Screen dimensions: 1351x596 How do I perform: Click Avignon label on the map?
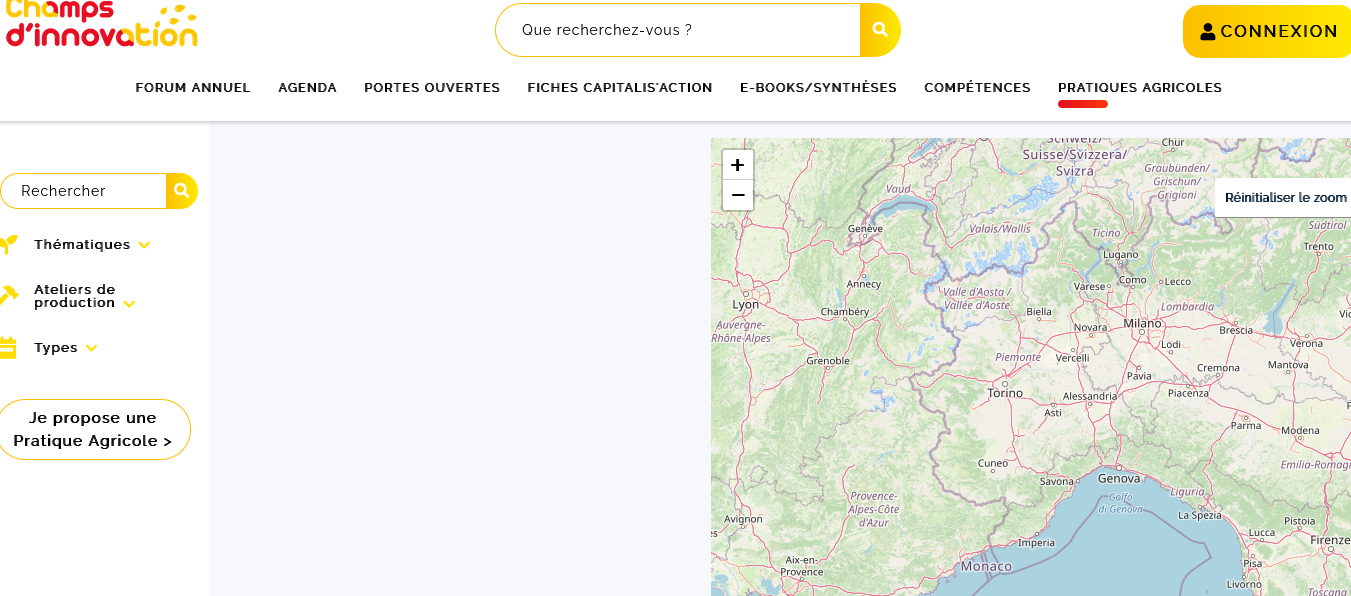[743, 519]
